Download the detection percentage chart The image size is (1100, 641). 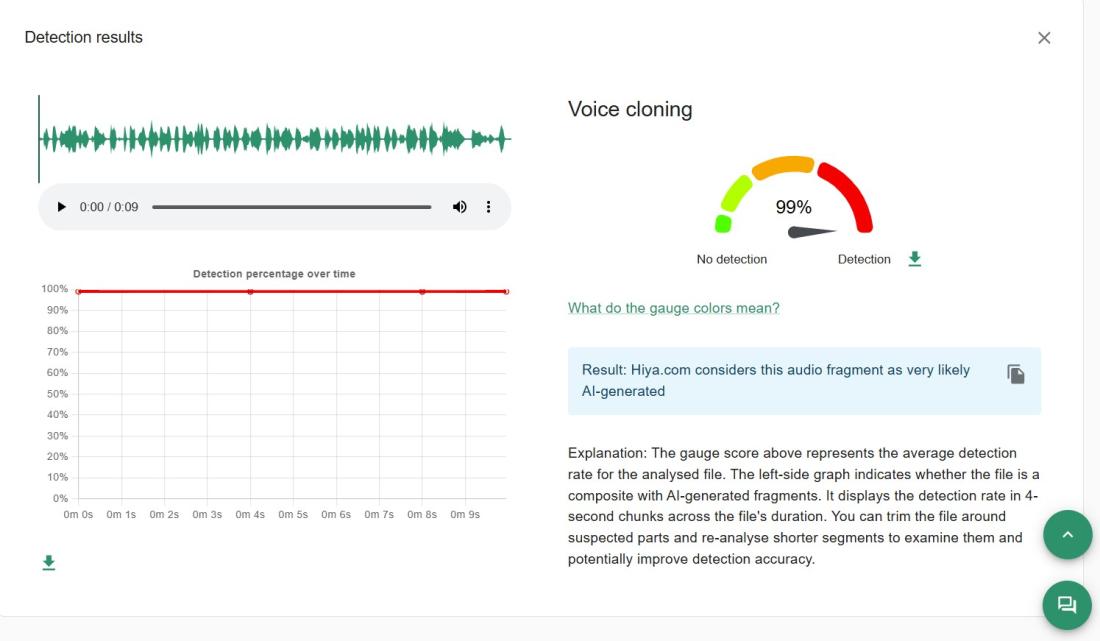pyautogui.click(x=48, y=563)
